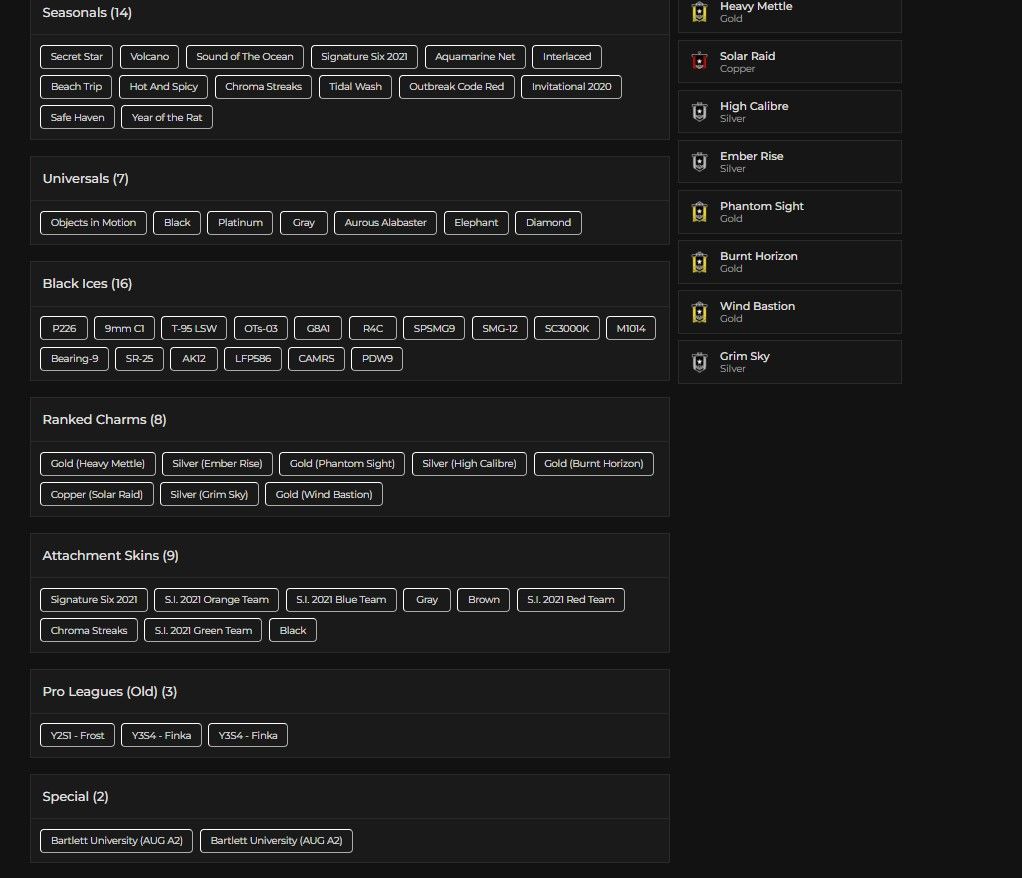Image resolution: width=1022 pixels, height=878 pixels.
Task: Select the SMG-12 tag
Action: point(500,329)
